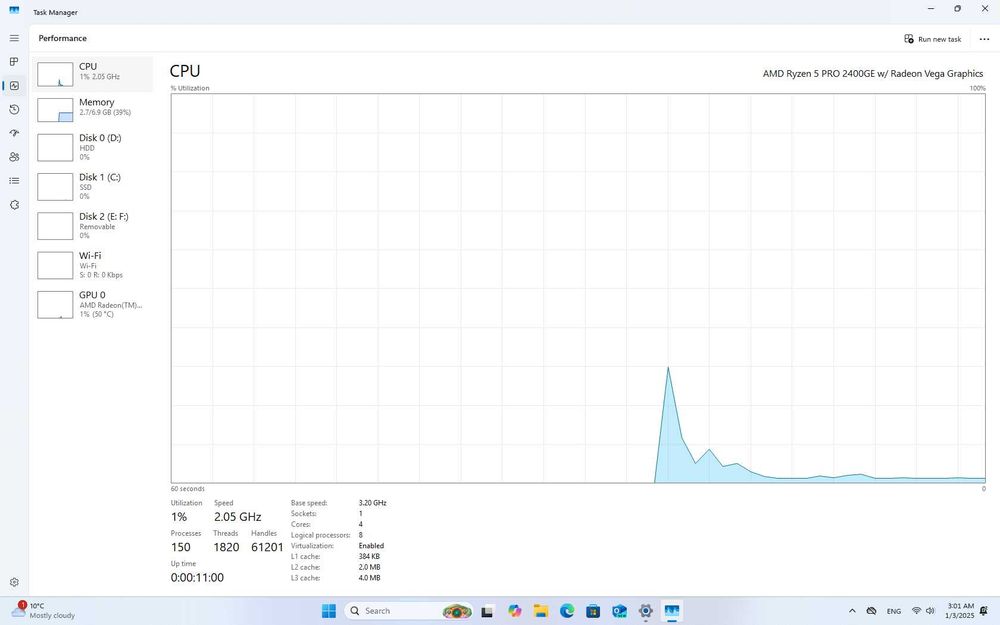
Task: Click the taskbar Search box
Action: (409, 611)
